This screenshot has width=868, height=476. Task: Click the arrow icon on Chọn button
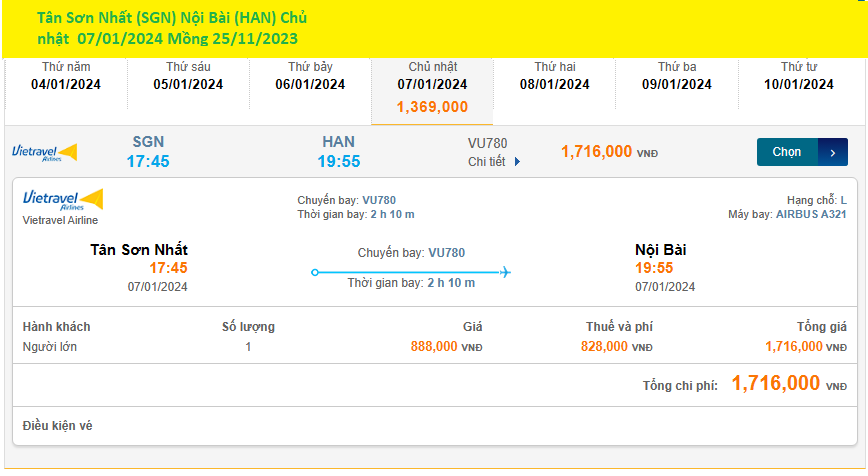coord(833,152)
